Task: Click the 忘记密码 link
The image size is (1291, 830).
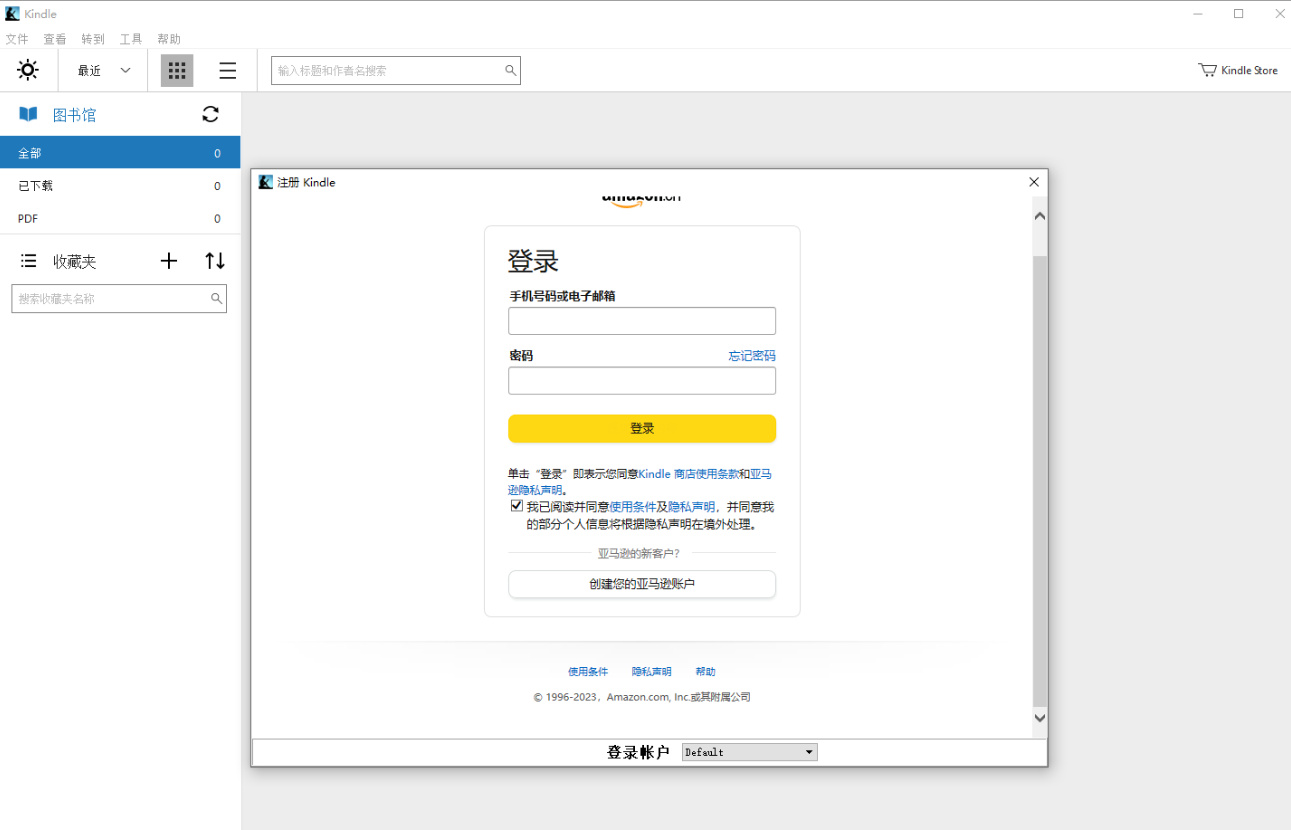Action: point(752,356)
